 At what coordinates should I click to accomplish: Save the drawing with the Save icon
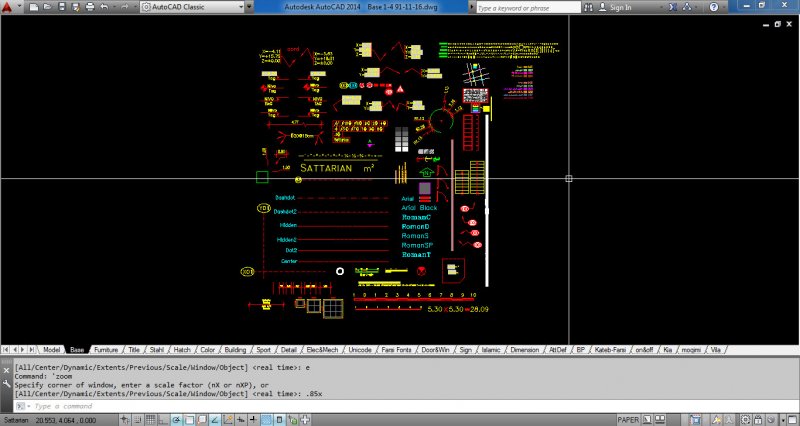point(62,7)
